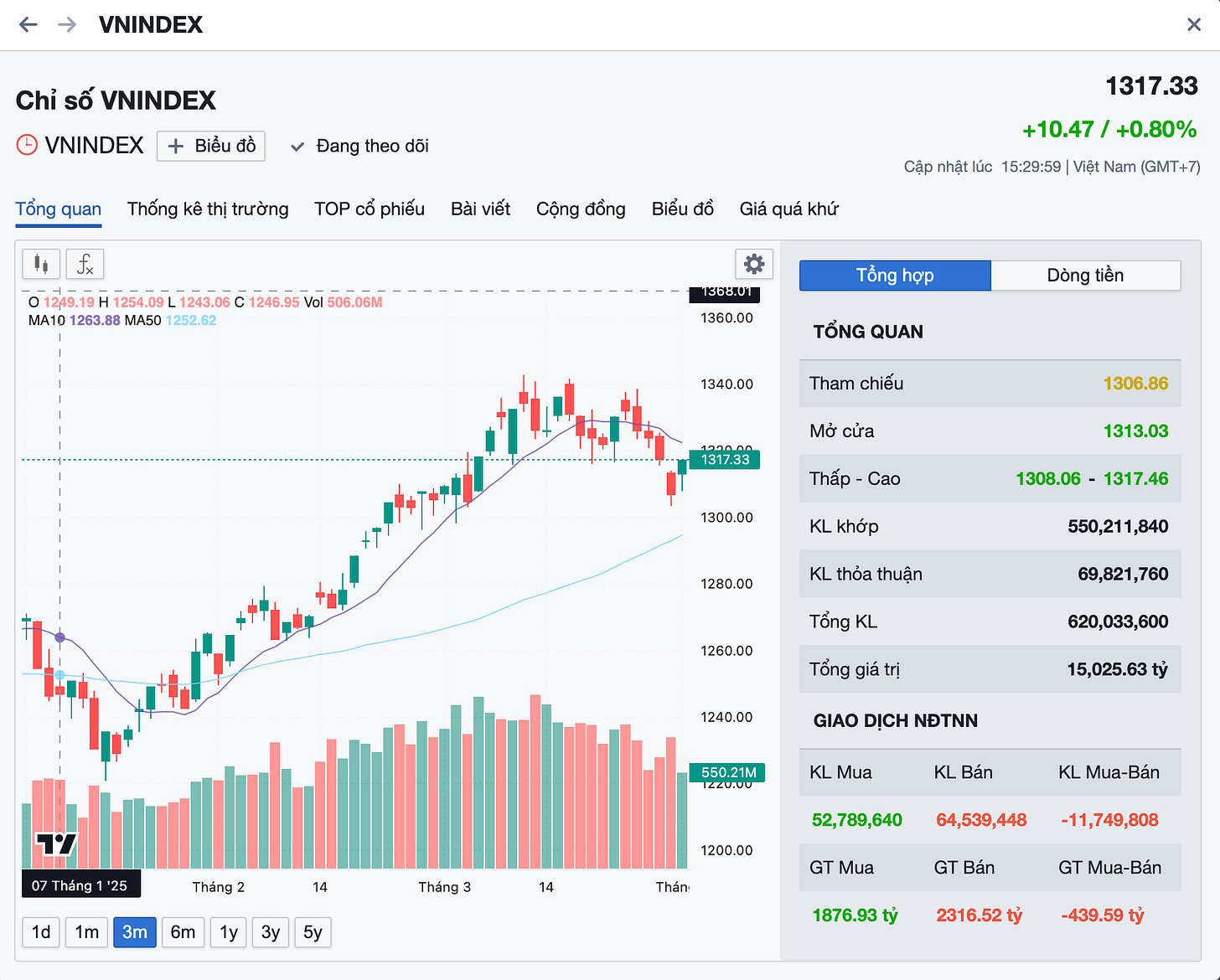Set chart range to 5y
1220x980 pixels.
313,932
